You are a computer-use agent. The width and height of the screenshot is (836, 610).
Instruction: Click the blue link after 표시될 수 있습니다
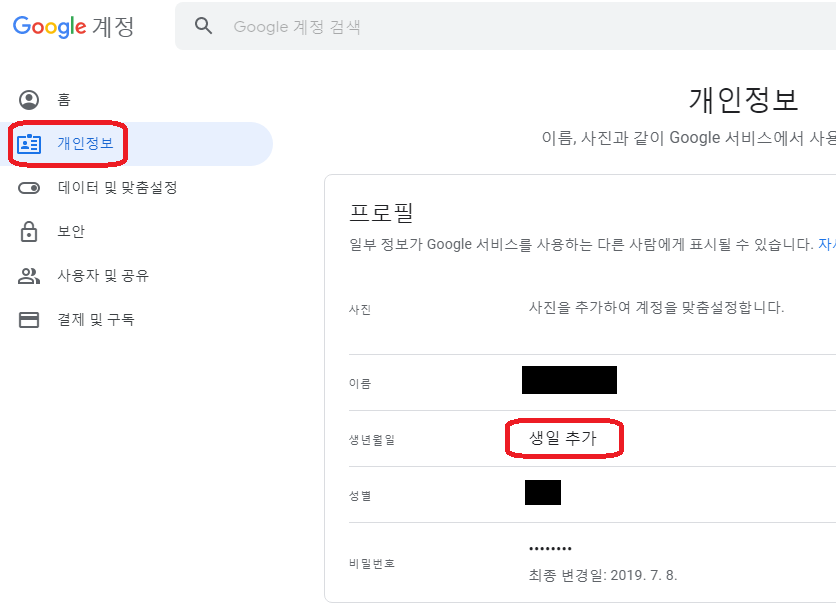point(827,244)
